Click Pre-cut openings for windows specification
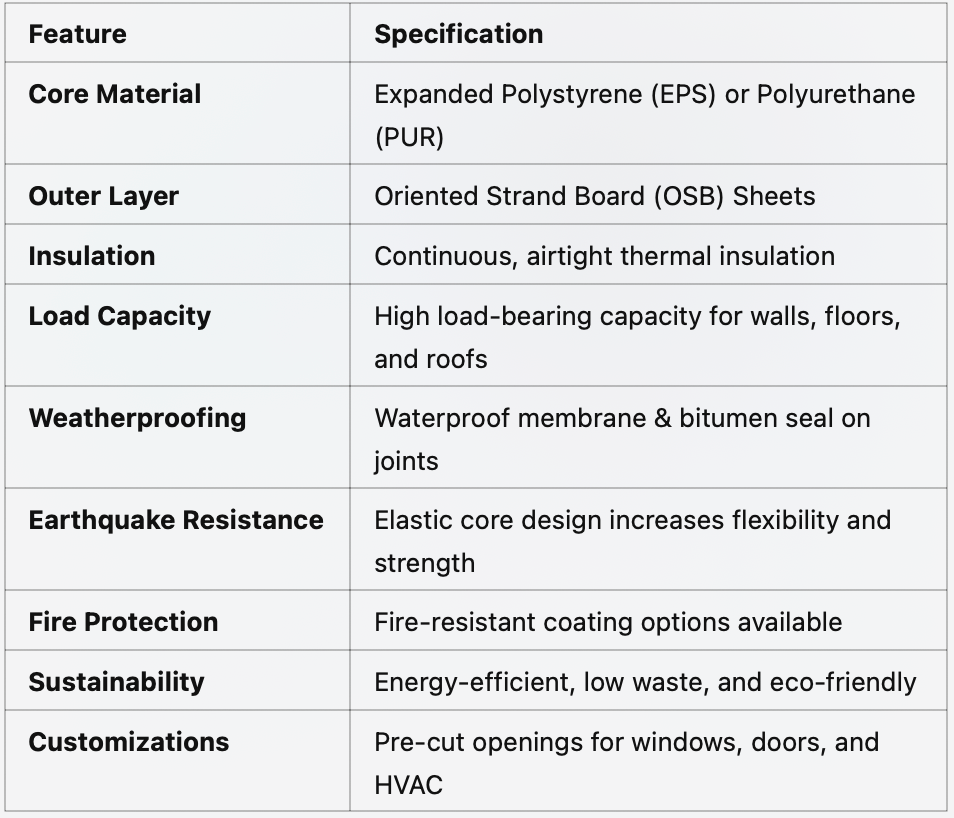Screen dimensions: 954x818 (627, 763)
